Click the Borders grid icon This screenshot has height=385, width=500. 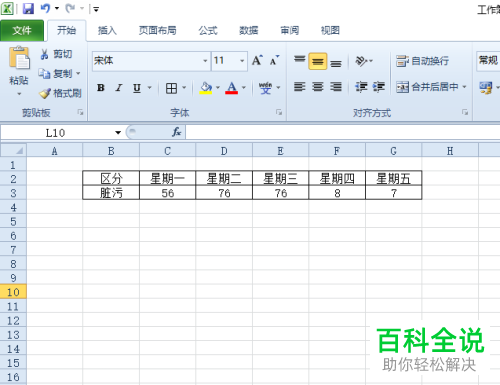171,88
